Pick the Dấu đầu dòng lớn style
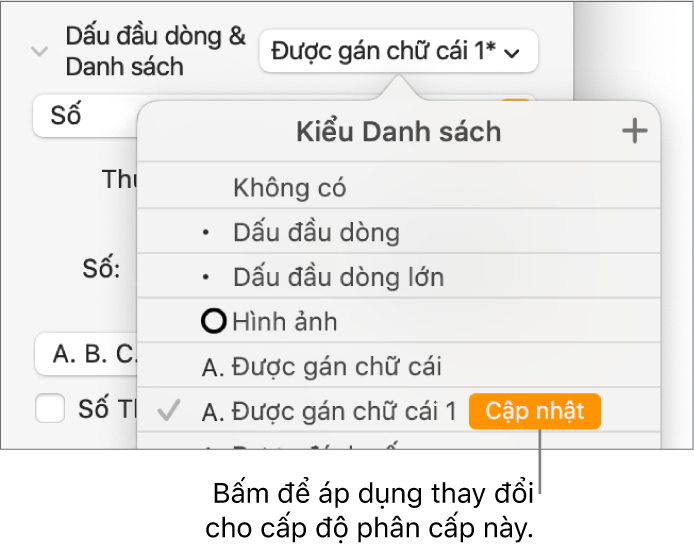Image resolution: width=694 pixels, height=553 pixels. click(338, 277)
